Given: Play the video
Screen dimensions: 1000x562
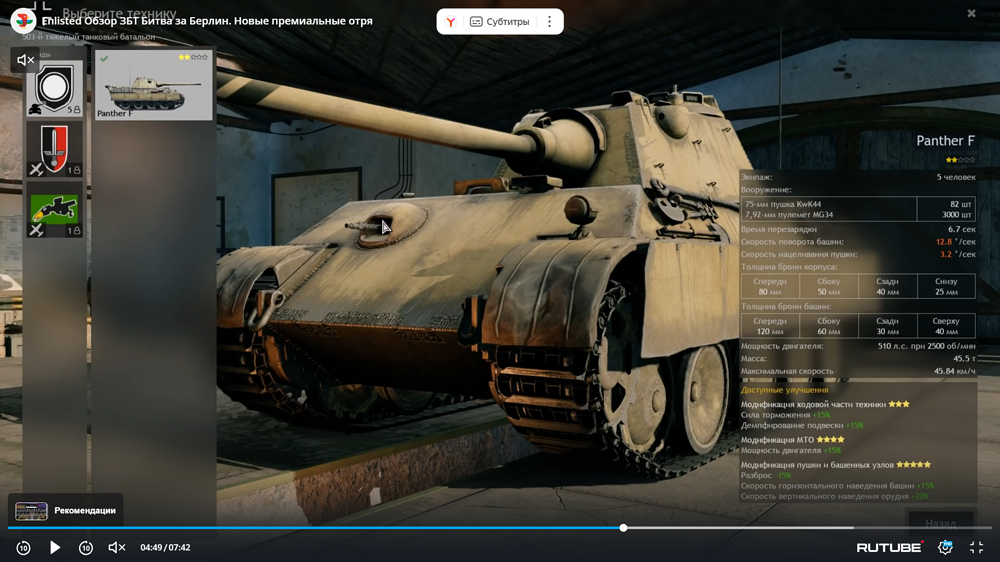Looking at the screenshot, I should (55, 548).
